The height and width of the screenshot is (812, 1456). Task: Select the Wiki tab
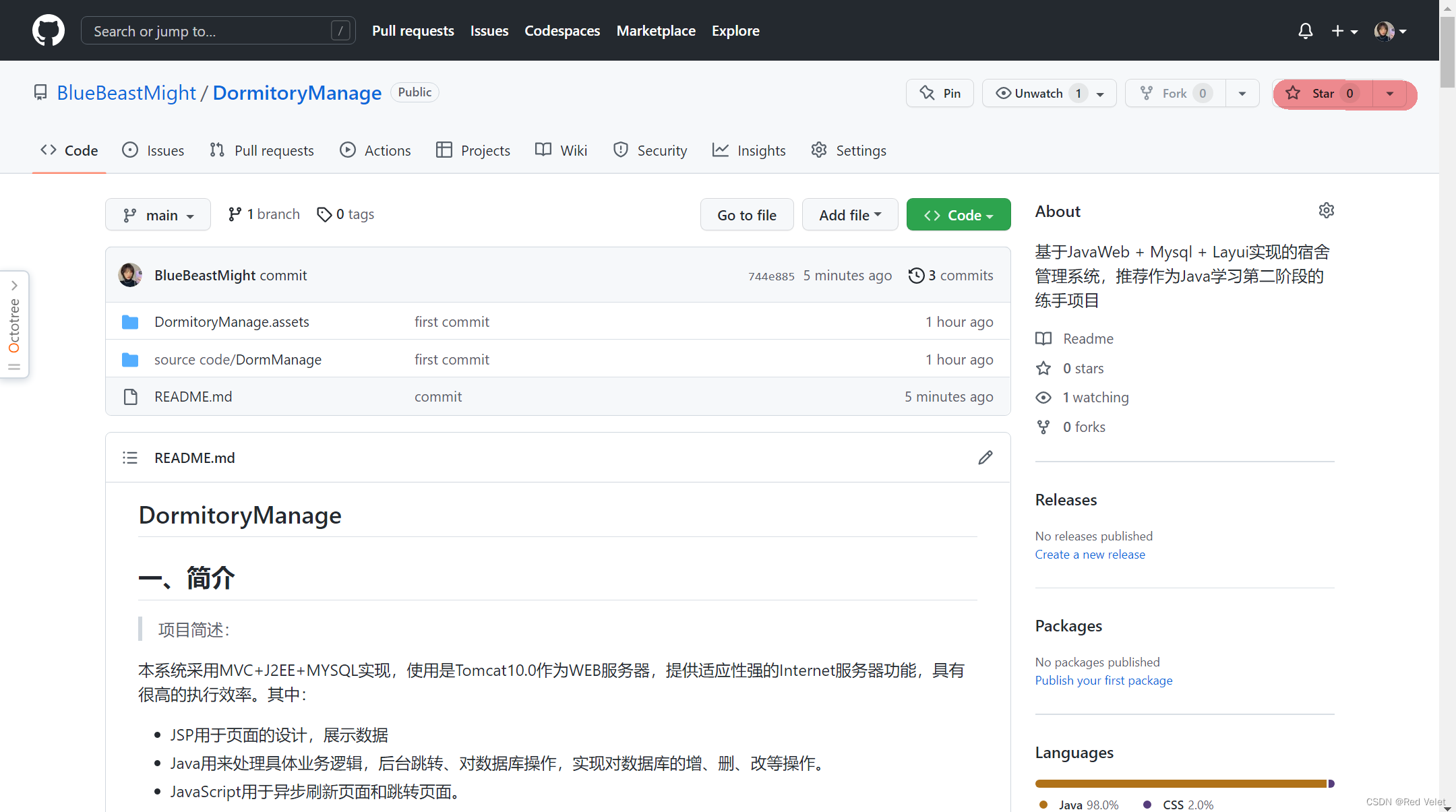(x=562, y=150)
